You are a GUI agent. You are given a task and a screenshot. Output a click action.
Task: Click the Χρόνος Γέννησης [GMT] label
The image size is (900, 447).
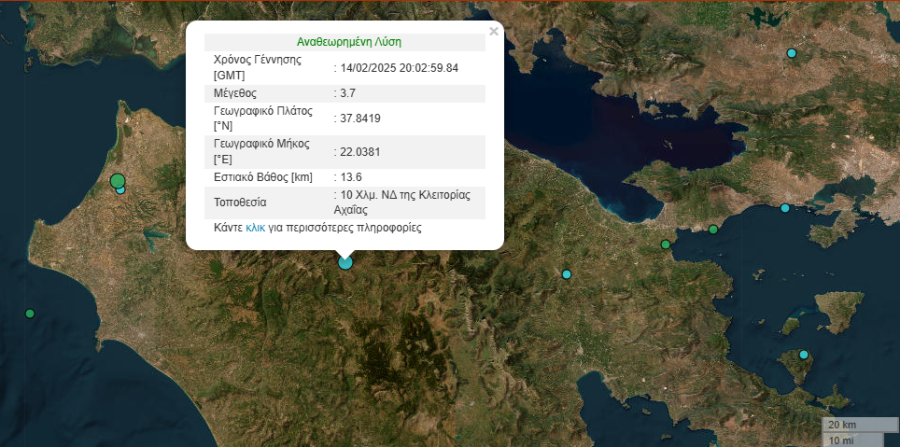pos(257,68)
